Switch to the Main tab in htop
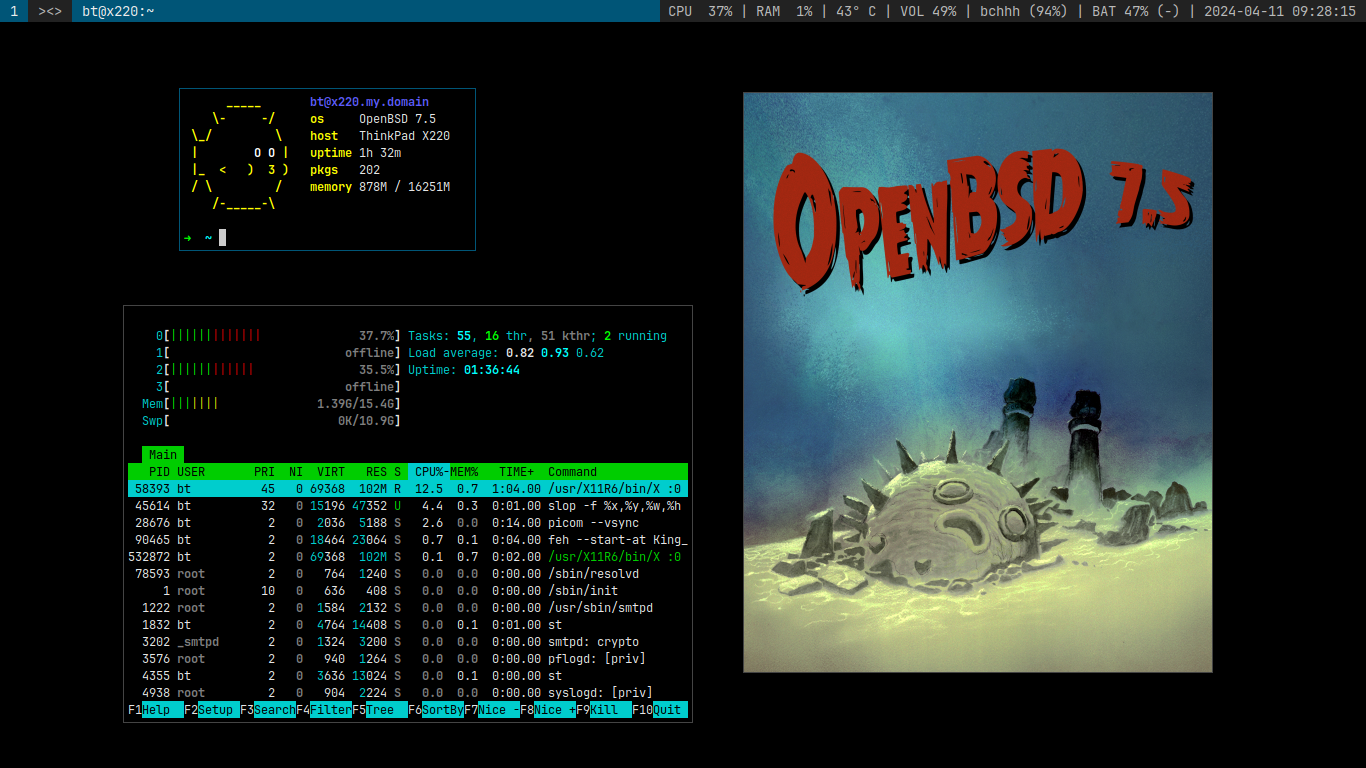Screen dimensions: 1366x768 click(162, 454)
